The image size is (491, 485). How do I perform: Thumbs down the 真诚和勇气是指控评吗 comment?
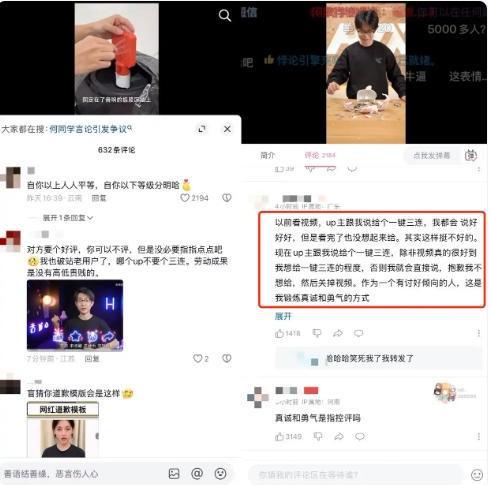(318, 436)
